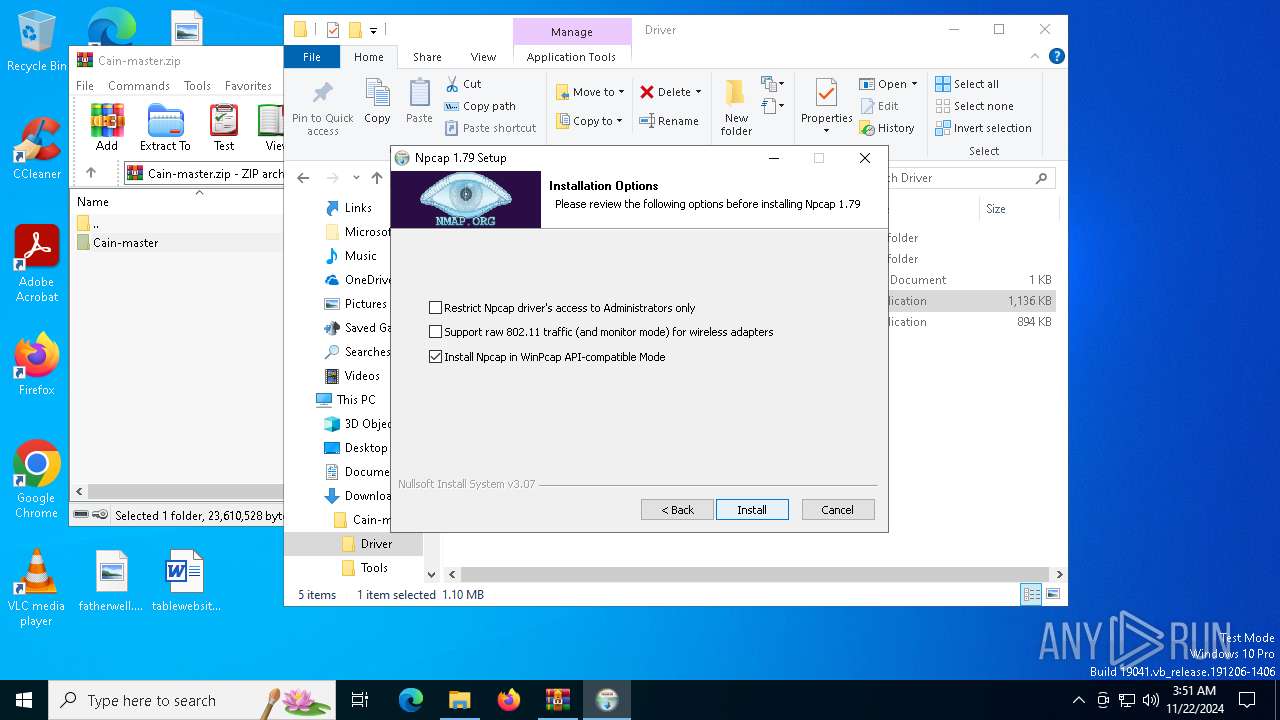Click the Properties icon in ribbon
This screenshot has width=1280, height=720.
[x=826, y=94]
